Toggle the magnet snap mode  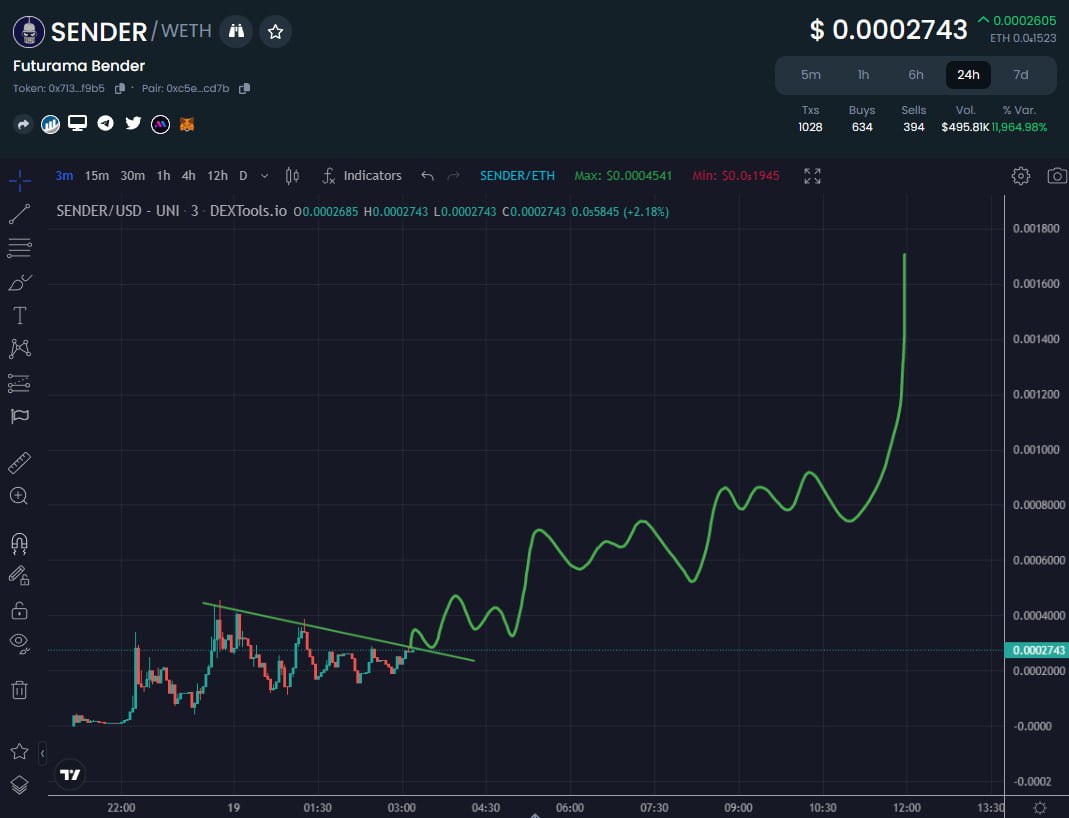point(19,543)
